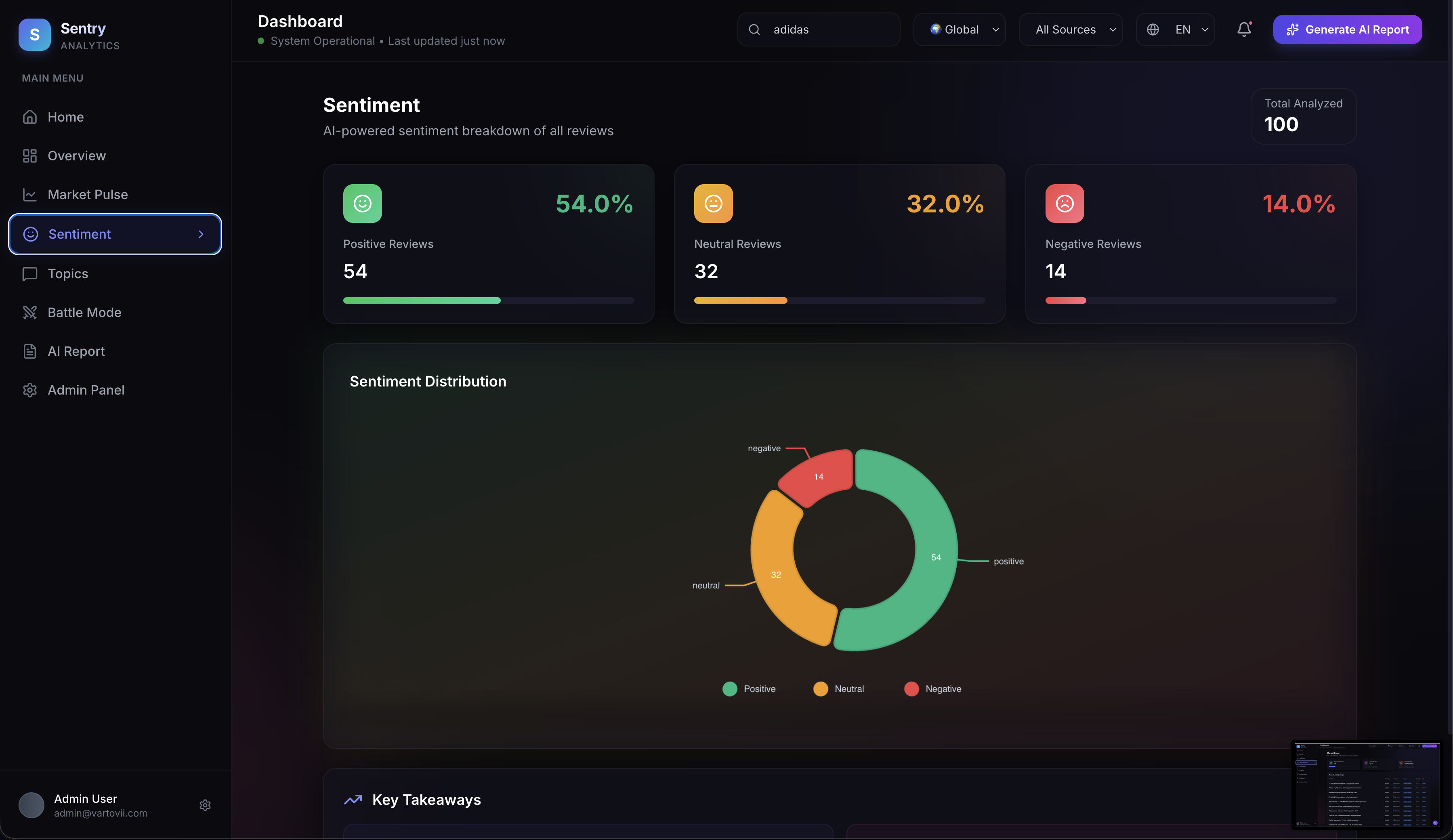Expand the All Sources dropdown
Screen dimensions: 1453x840
(1070, 29)
